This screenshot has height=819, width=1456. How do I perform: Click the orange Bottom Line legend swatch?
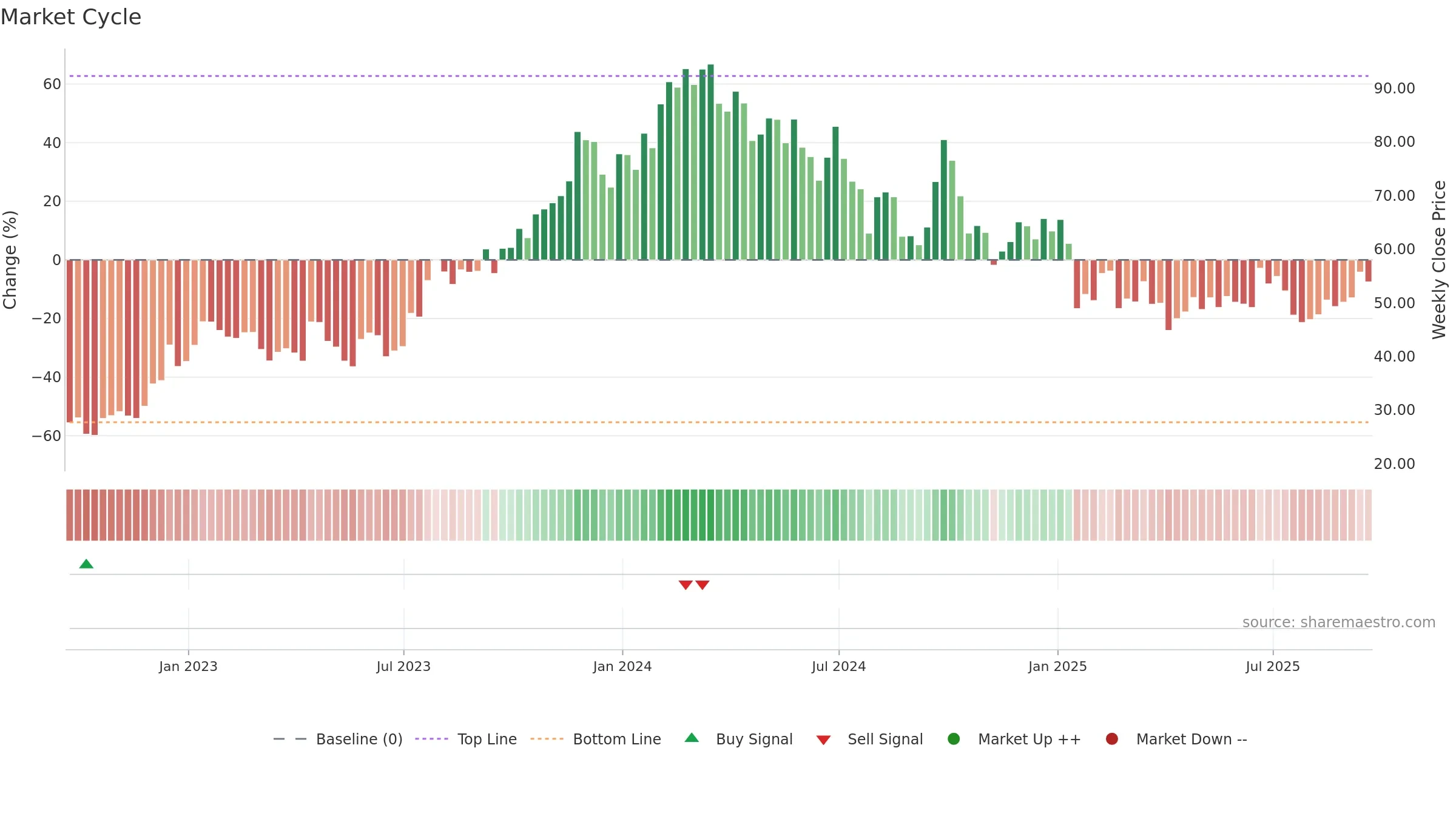click(547, 739)
